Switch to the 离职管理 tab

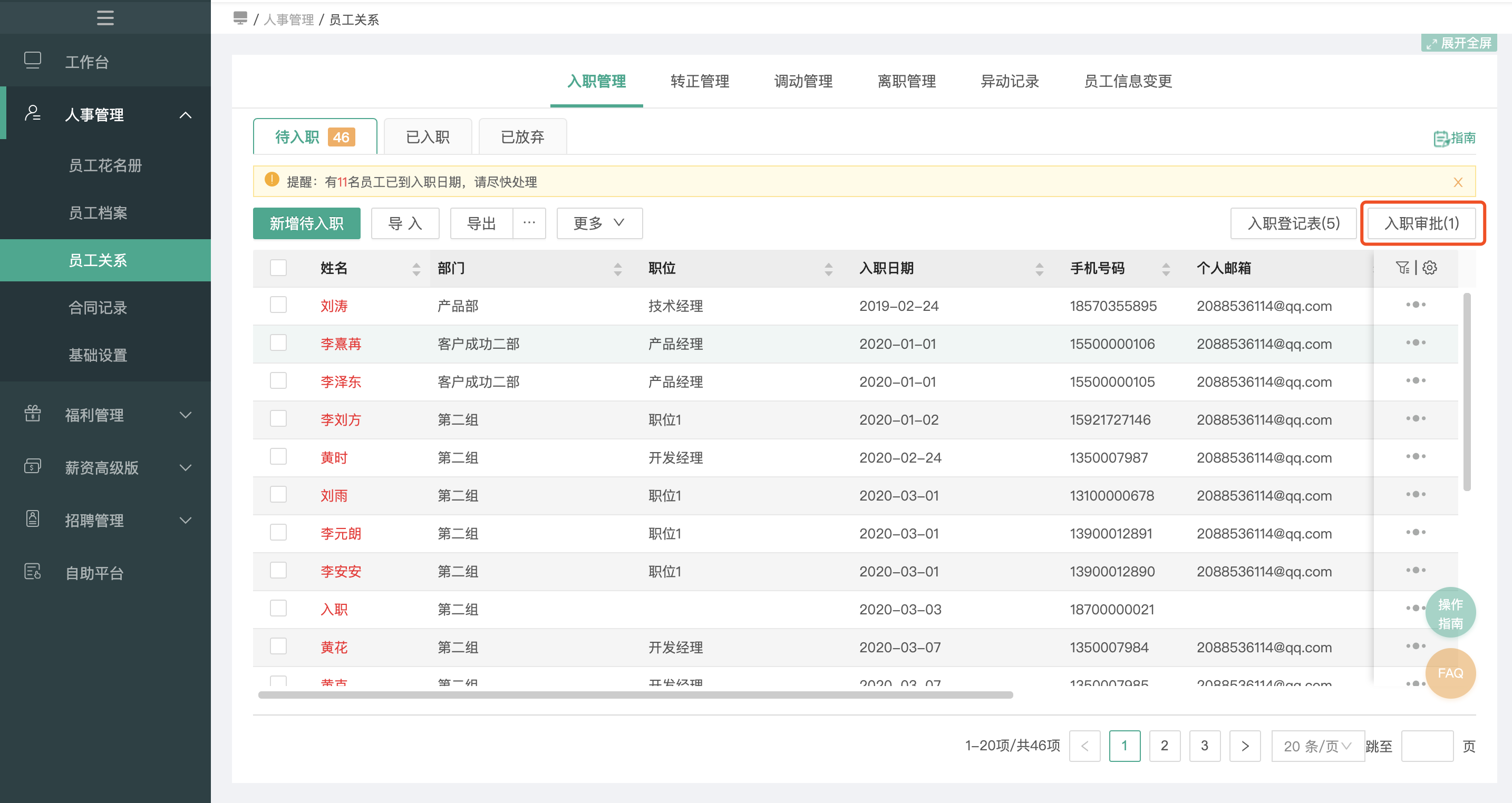pyautogui.click(x=906, y=81)
